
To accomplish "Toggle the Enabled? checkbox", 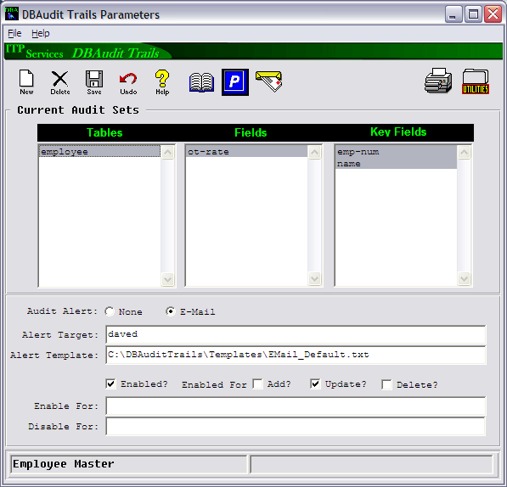I will (x=111, y=384).
